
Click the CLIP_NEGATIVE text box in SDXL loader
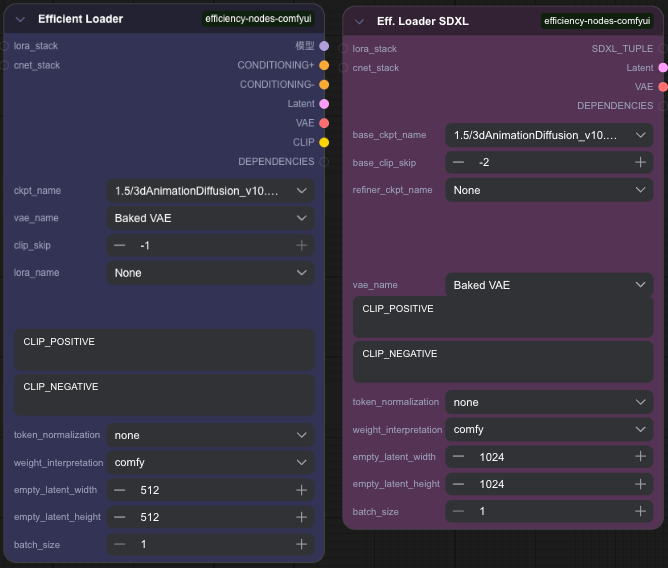(x=504, y=362)
